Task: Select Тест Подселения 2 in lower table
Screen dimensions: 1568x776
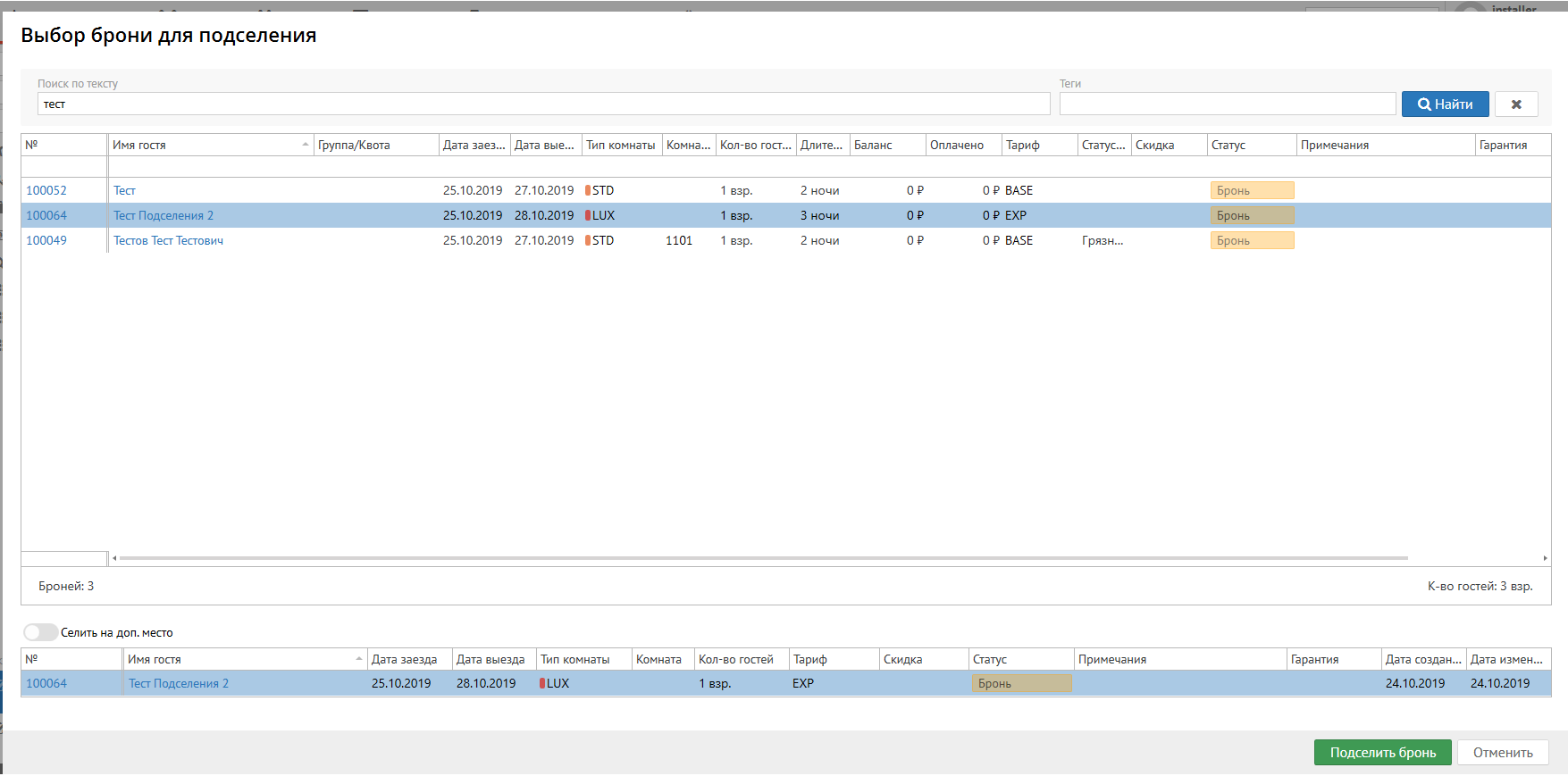Action: point(179,684)
